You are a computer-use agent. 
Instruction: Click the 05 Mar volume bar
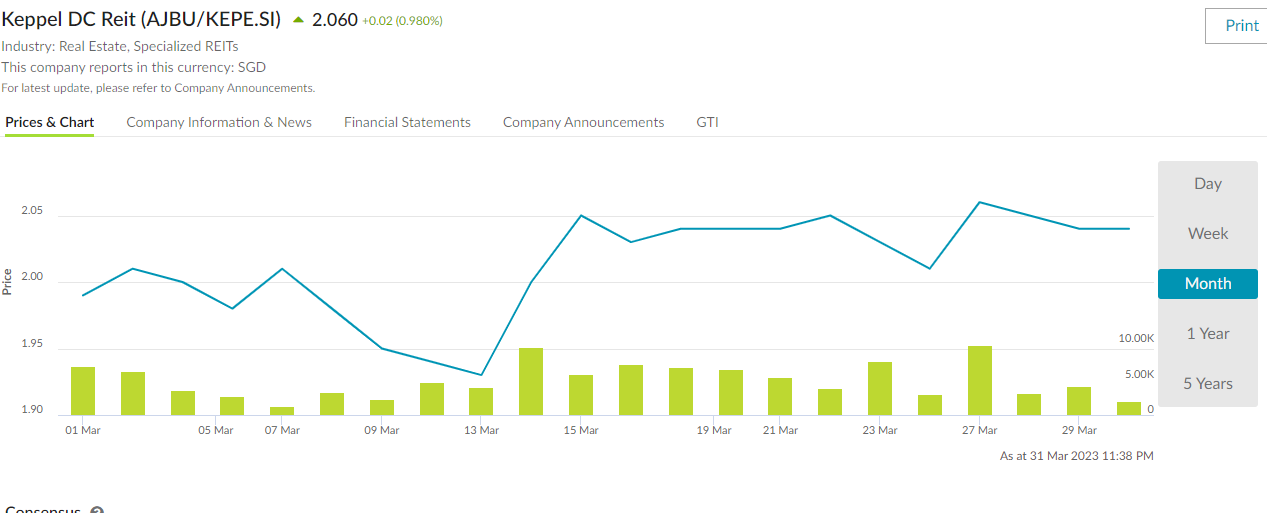click(x=232, y=406)
